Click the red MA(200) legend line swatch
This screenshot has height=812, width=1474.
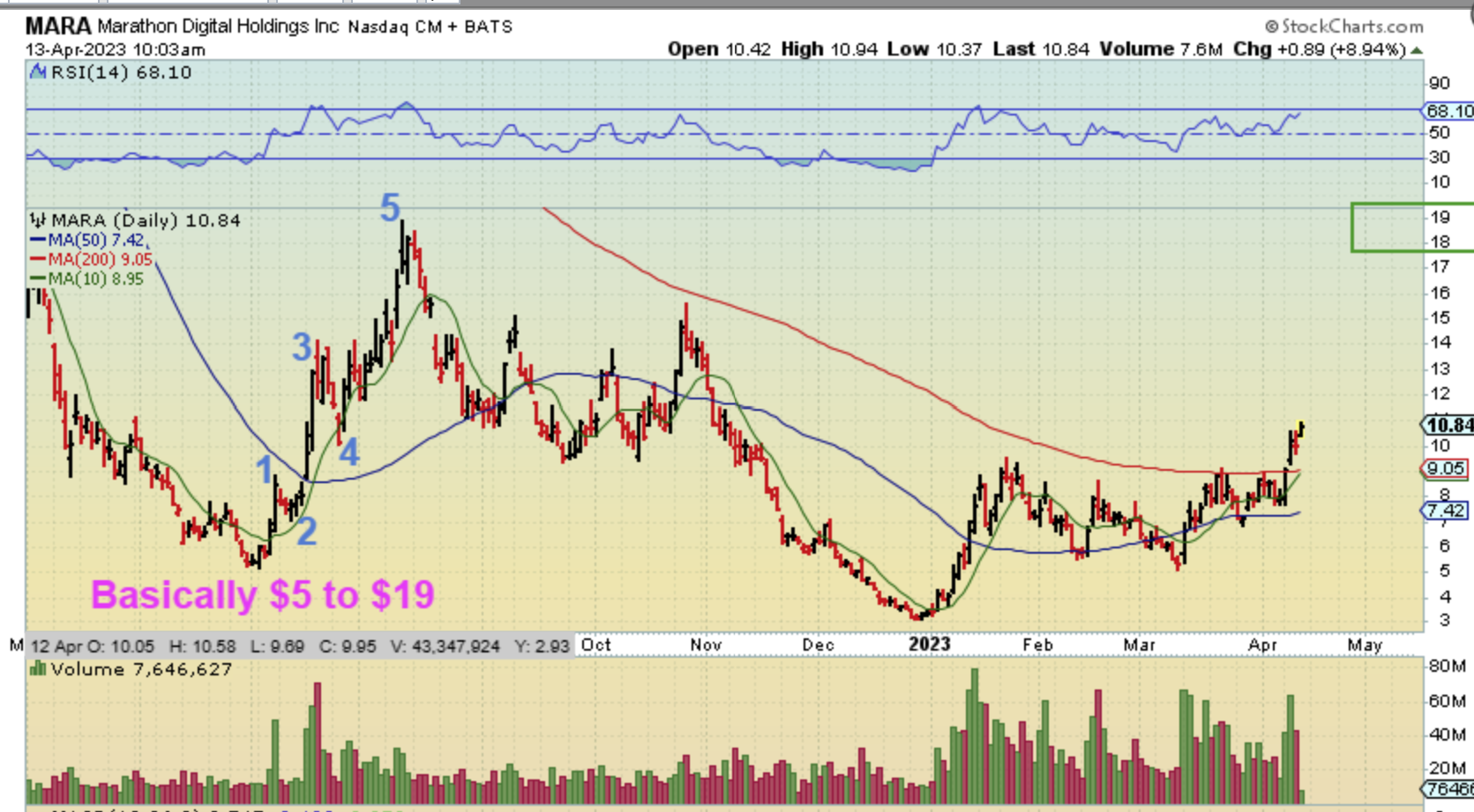coord(38,259)
